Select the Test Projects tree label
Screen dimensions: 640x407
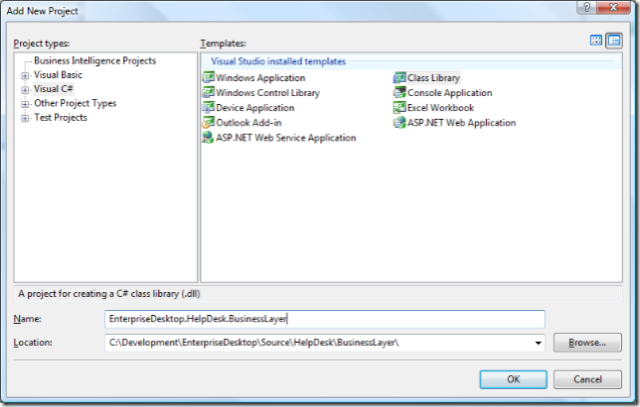tap(60, 118)
